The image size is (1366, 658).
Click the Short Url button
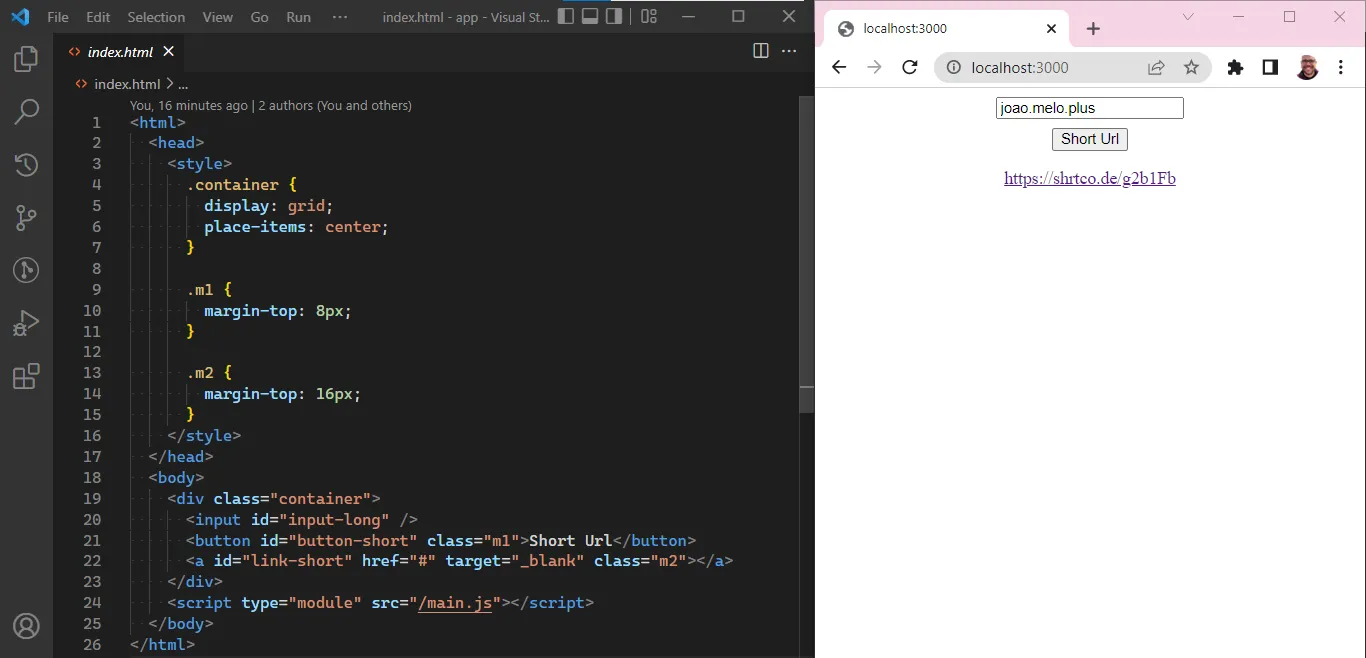(x=1089, y=140)
